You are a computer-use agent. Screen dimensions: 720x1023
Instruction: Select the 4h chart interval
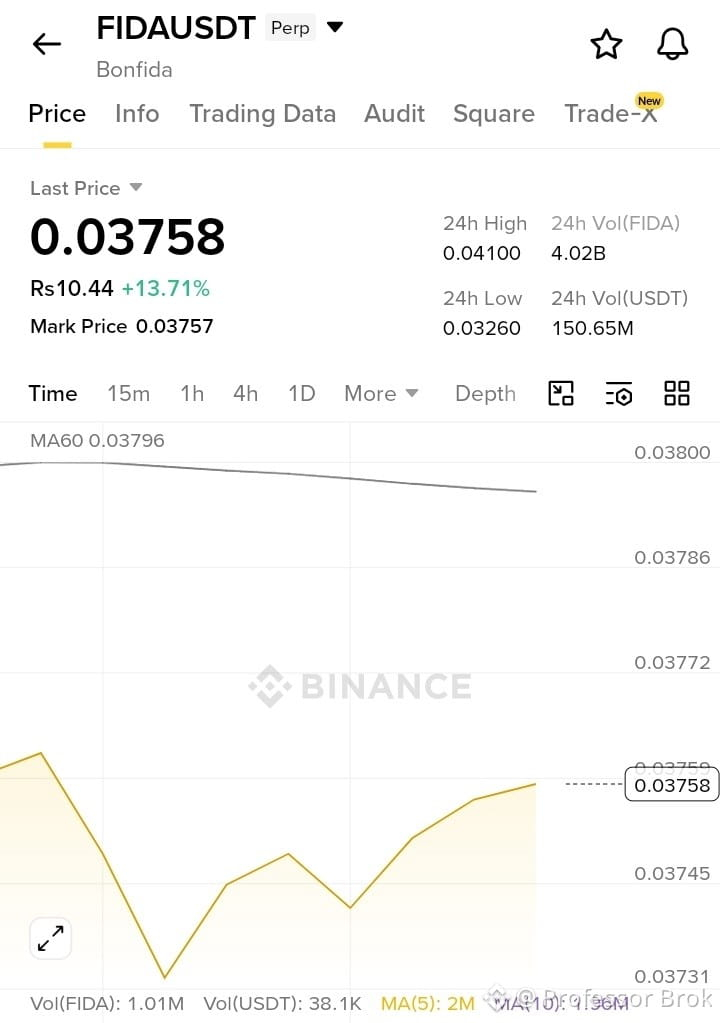[x=246, y=393]
